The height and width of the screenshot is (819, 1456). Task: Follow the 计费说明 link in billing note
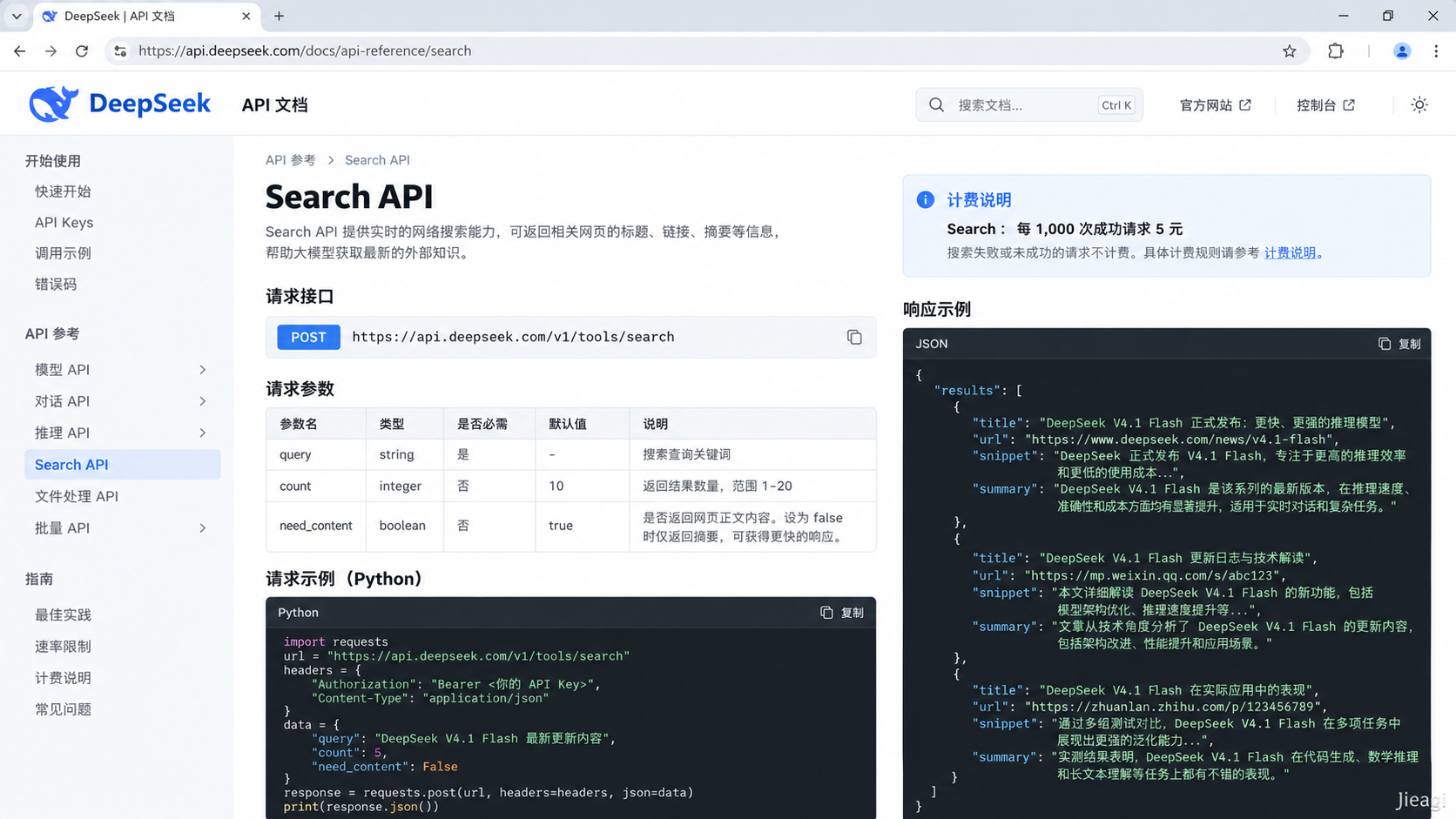(1290, 252)
